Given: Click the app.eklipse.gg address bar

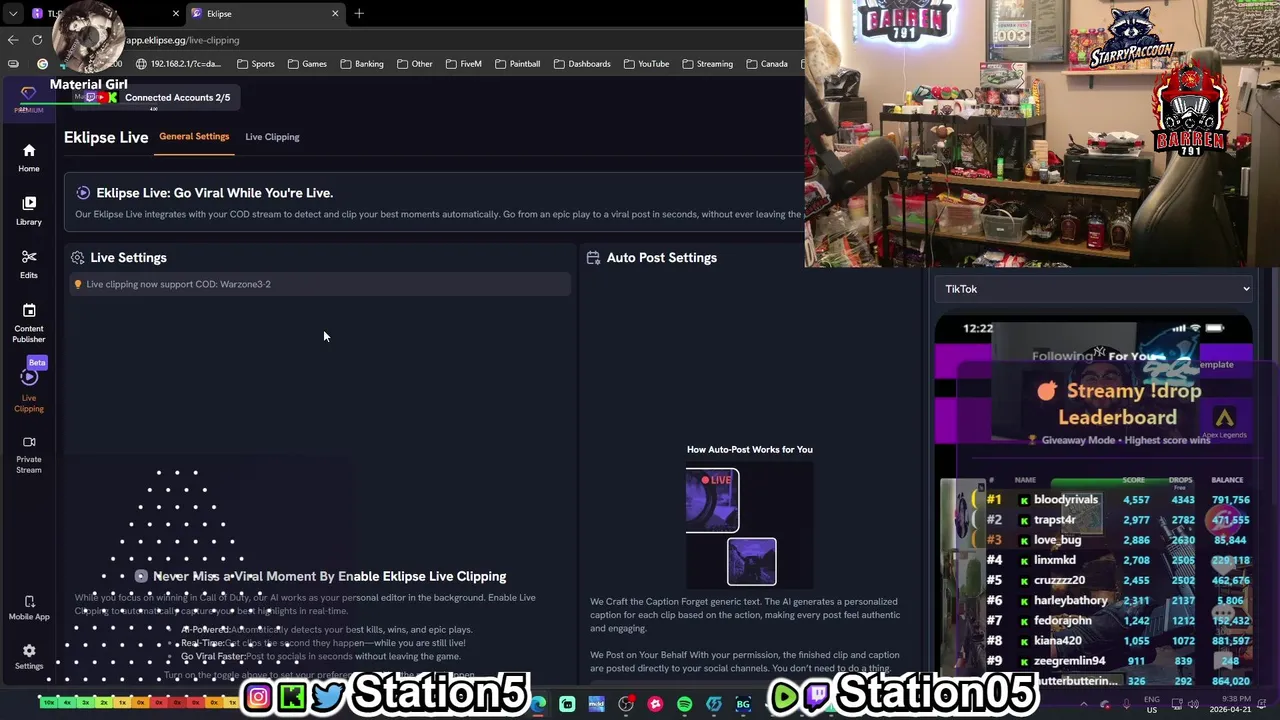Looking at the screenshot, I should (x=182, y=40).
